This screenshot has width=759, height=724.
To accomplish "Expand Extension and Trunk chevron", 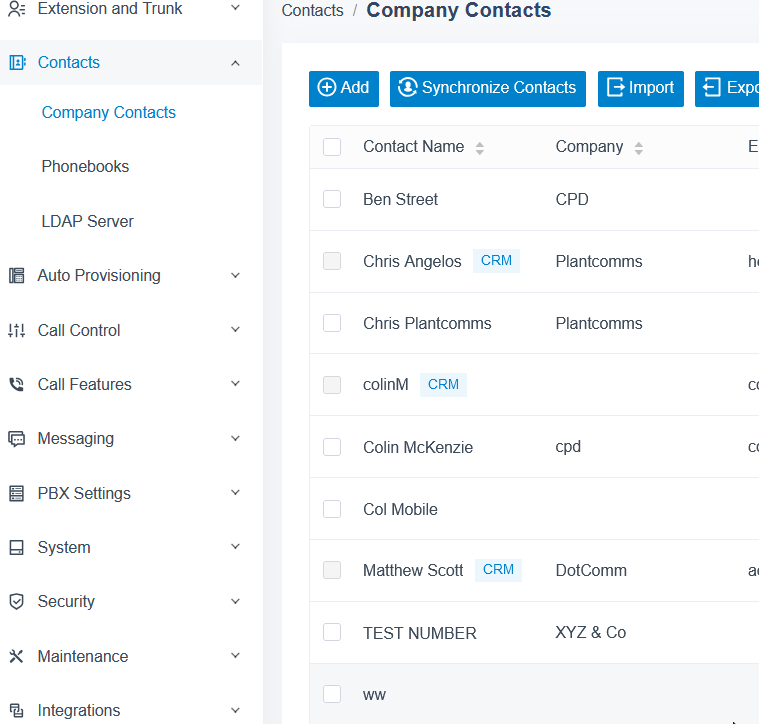I will click(x=235, y=8).
